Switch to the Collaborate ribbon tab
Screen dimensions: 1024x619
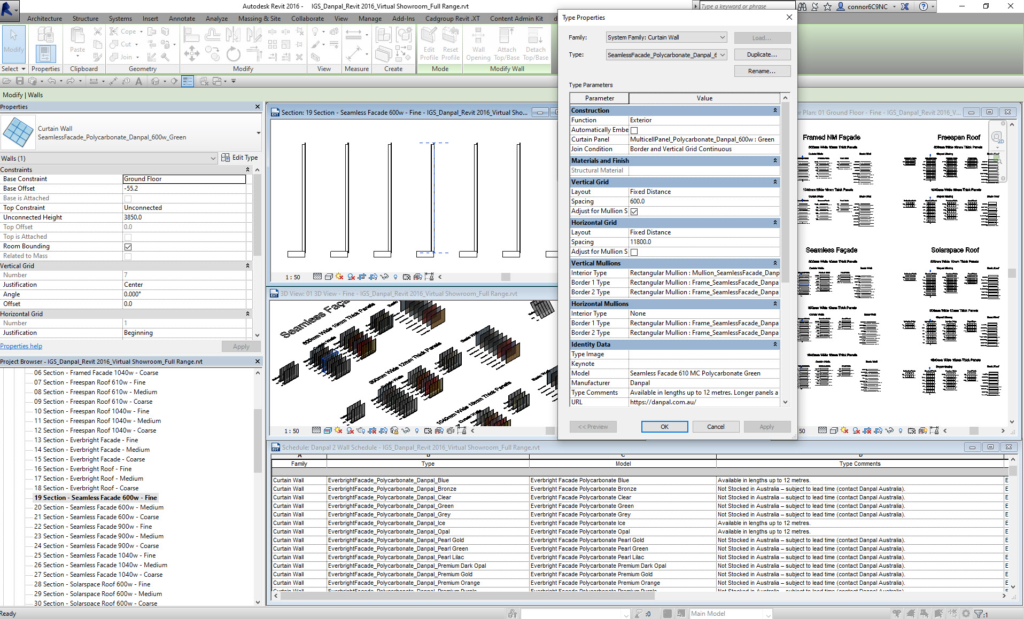pyautogui.click(x=307, y=19)
